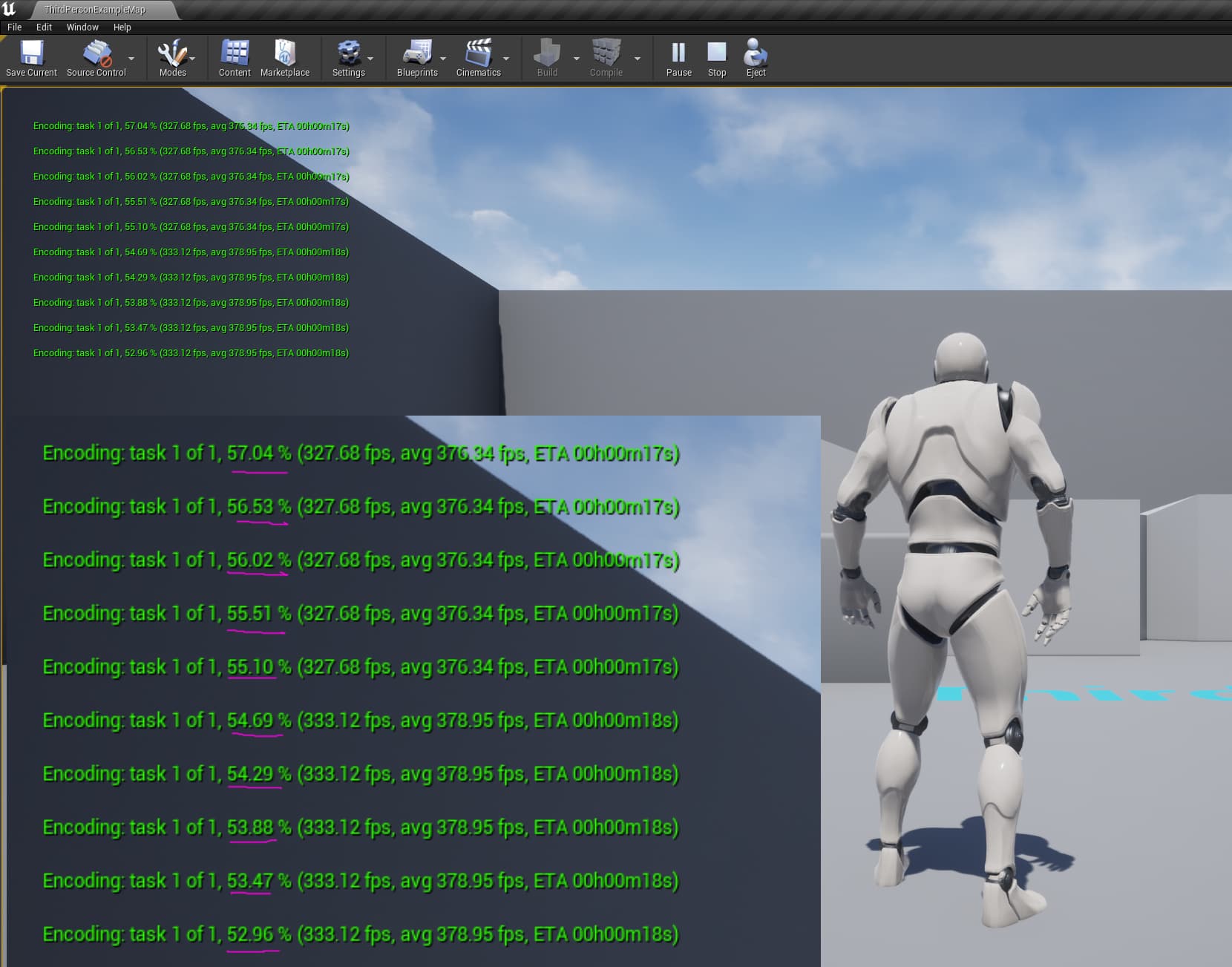
Task: Expand the Source Control dropdown arrow
Action: (x=131, y=59)
